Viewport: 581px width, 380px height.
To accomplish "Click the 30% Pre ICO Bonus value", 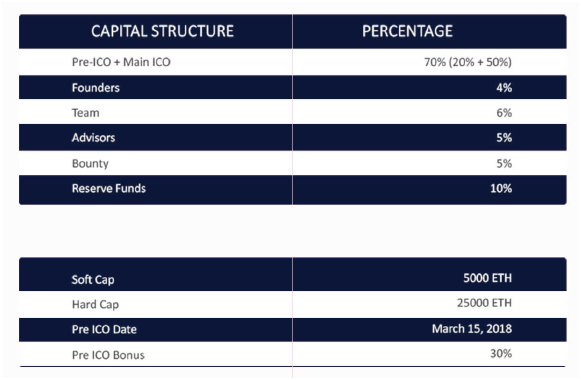I will [x=501, y=354].
